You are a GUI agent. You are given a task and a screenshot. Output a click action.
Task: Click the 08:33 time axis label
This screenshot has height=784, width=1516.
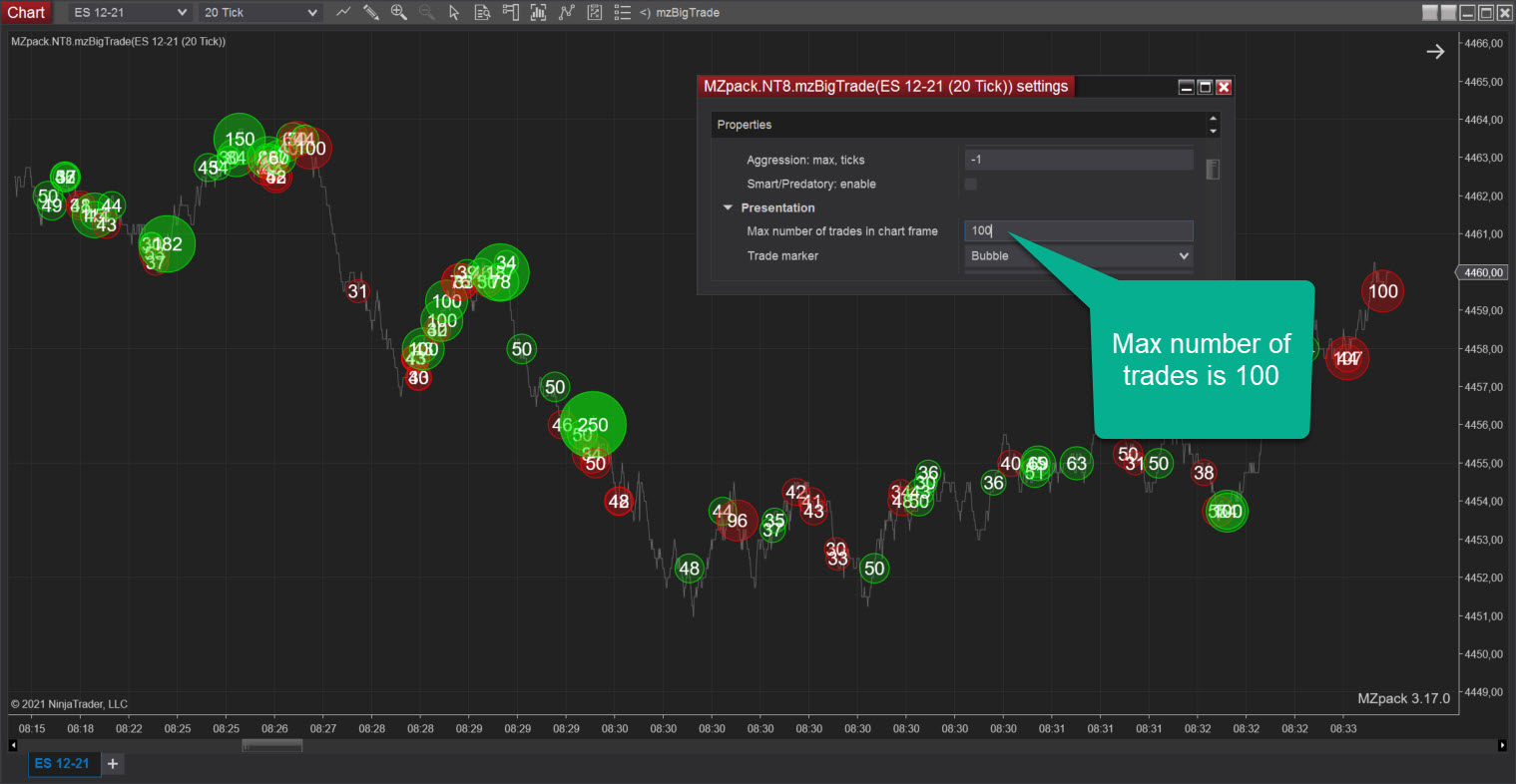pyautogui.click(x=1343, y=728)
